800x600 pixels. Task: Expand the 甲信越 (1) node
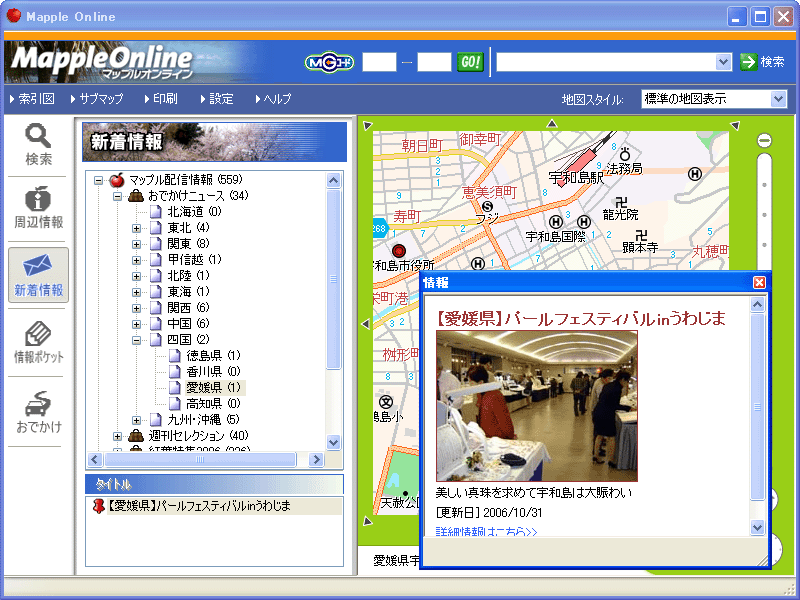136,260
